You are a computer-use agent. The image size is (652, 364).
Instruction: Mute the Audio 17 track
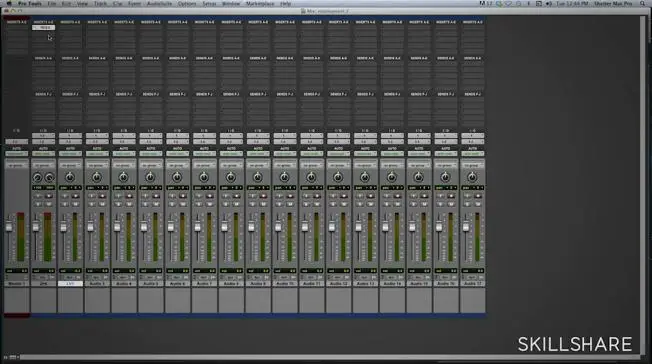click(x=478, y=204)
